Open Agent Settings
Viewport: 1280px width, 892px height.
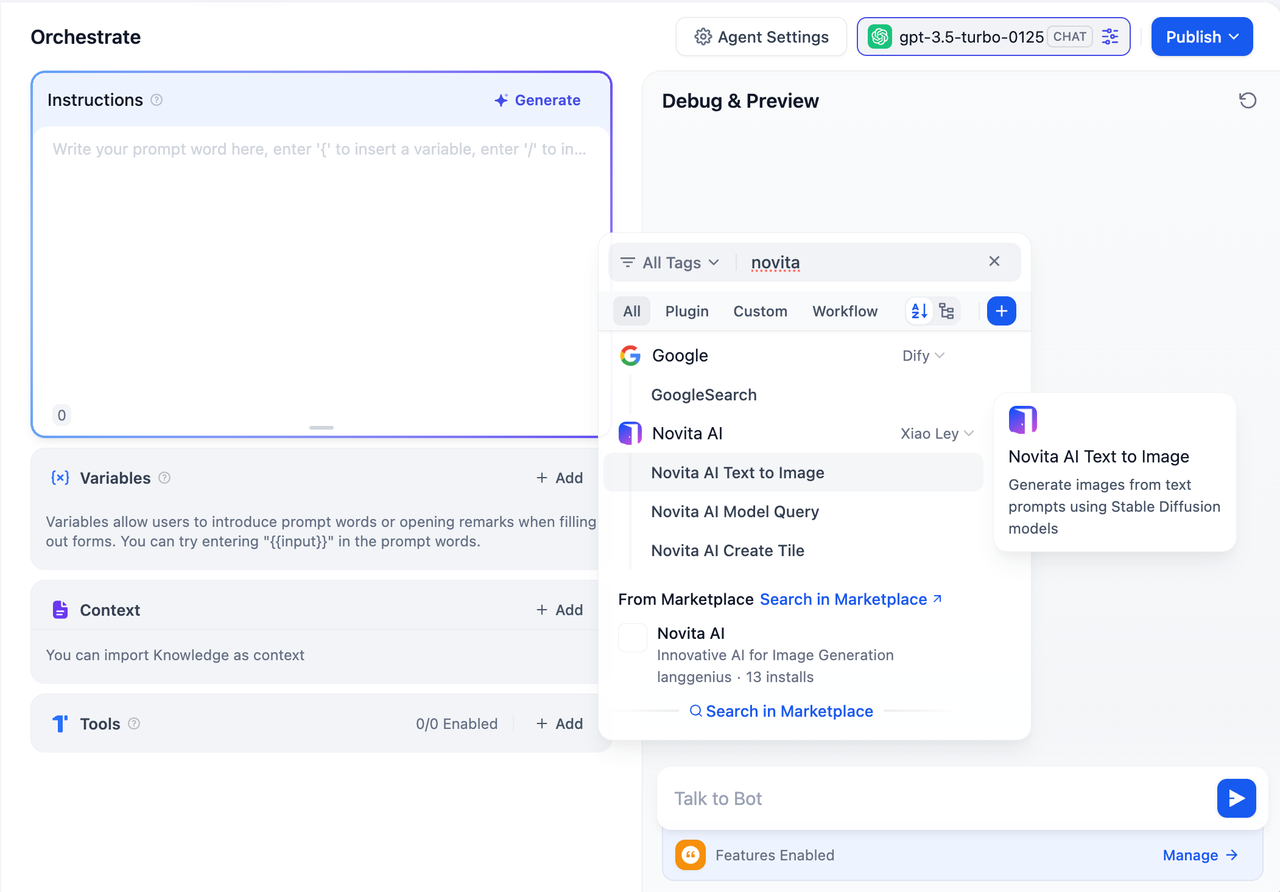click(x=761, y=37)
